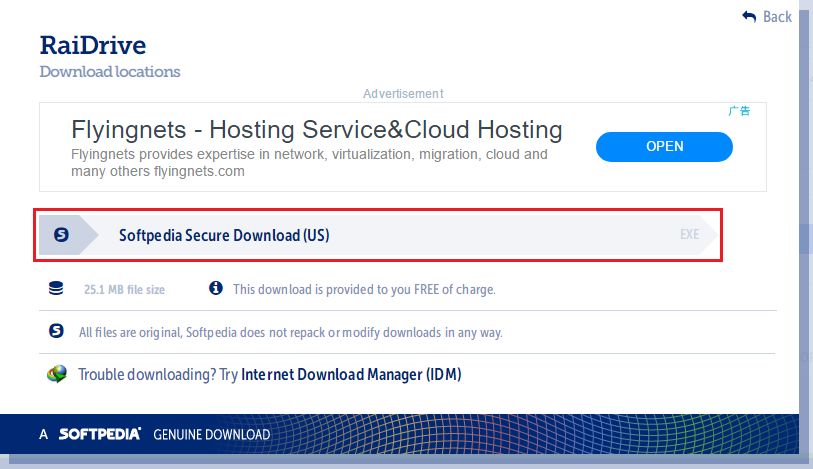This screenshot has width=813, height=469.
Task: Go back via the Back link text
Action: (777, 17)
